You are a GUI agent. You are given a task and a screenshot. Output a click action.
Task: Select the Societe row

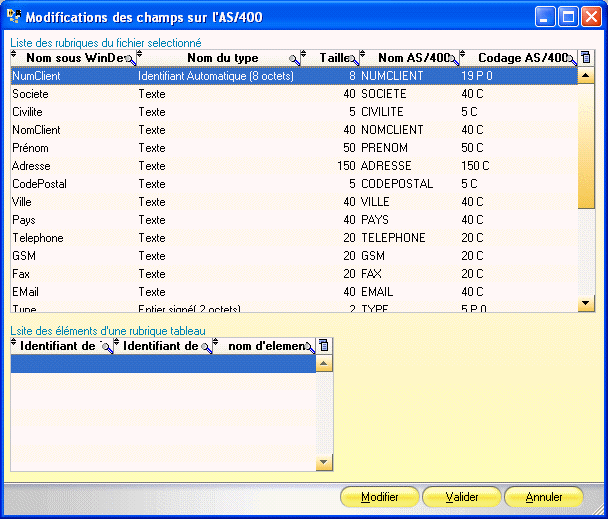294,94
